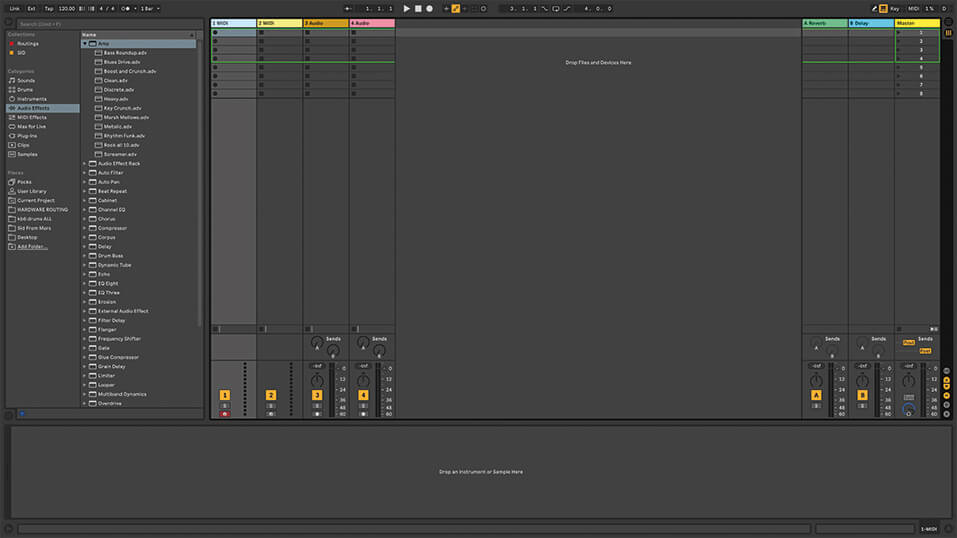Expand the Audio Effect Rack folder
Viewport: 957px width, 538px height.
tap(85, 164)
